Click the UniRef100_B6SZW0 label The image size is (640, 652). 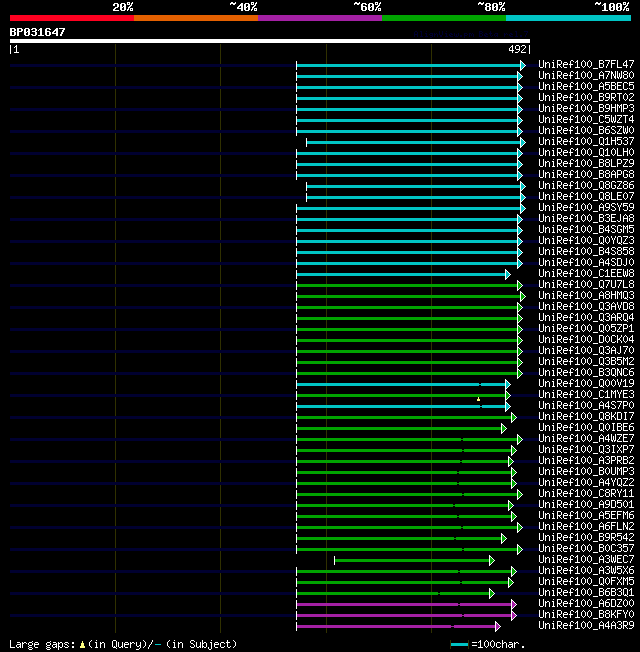click(586, 131)
